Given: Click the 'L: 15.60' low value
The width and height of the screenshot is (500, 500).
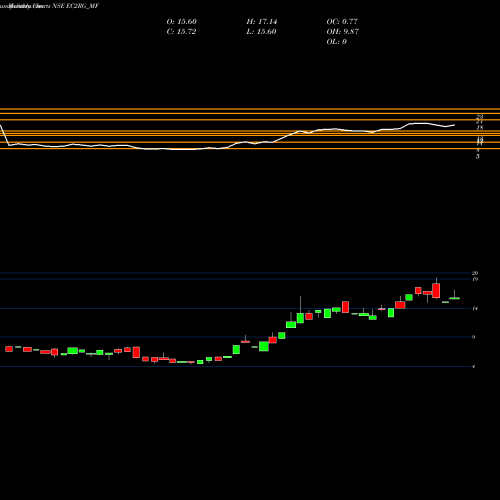Looking at the screenshot, I should 261,32.
